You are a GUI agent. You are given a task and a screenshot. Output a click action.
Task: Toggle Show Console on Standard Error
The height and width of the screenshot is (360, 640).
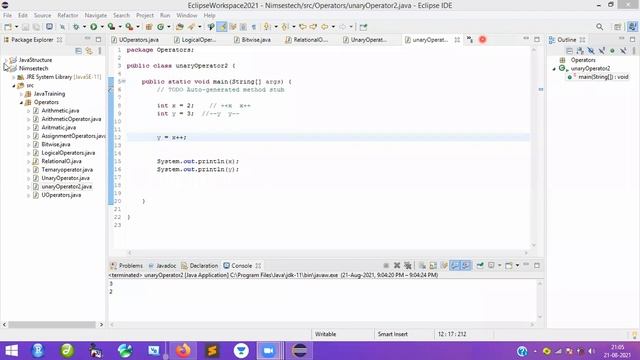[x=465, y=265]
